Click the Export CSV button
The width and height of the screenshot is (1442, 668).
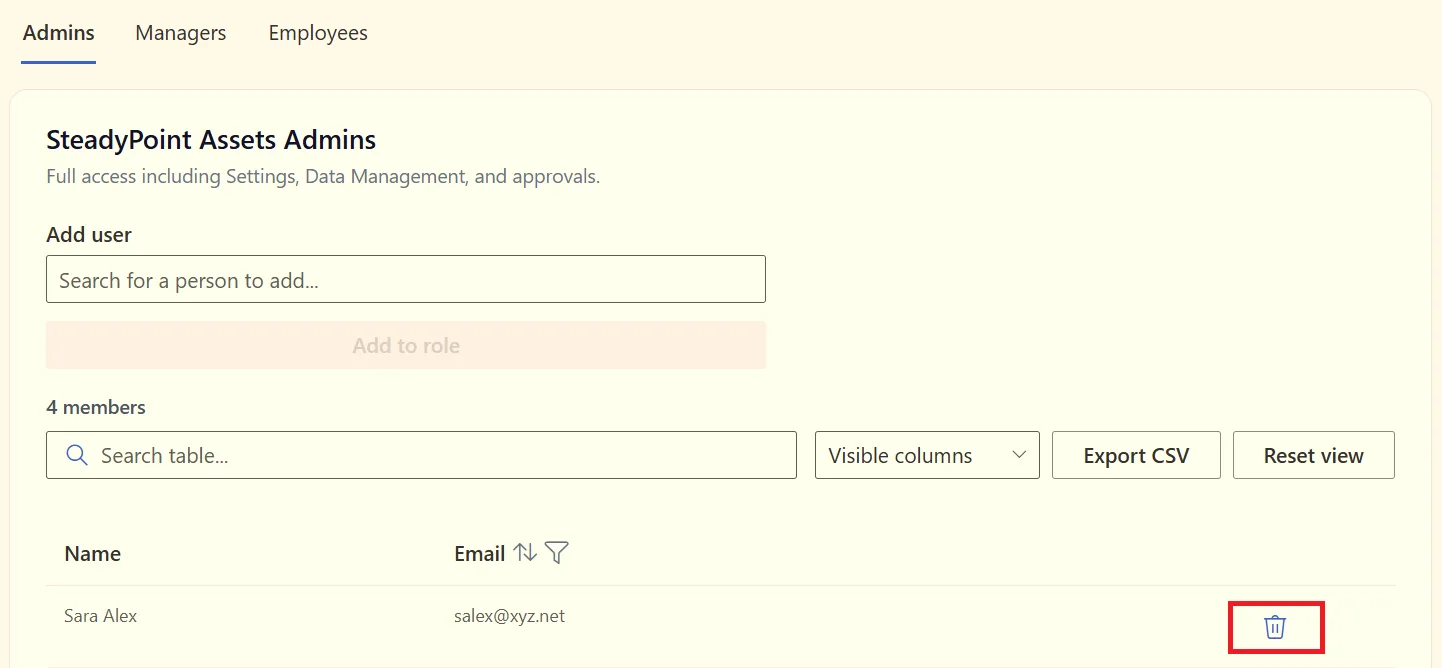point(1136,455)
